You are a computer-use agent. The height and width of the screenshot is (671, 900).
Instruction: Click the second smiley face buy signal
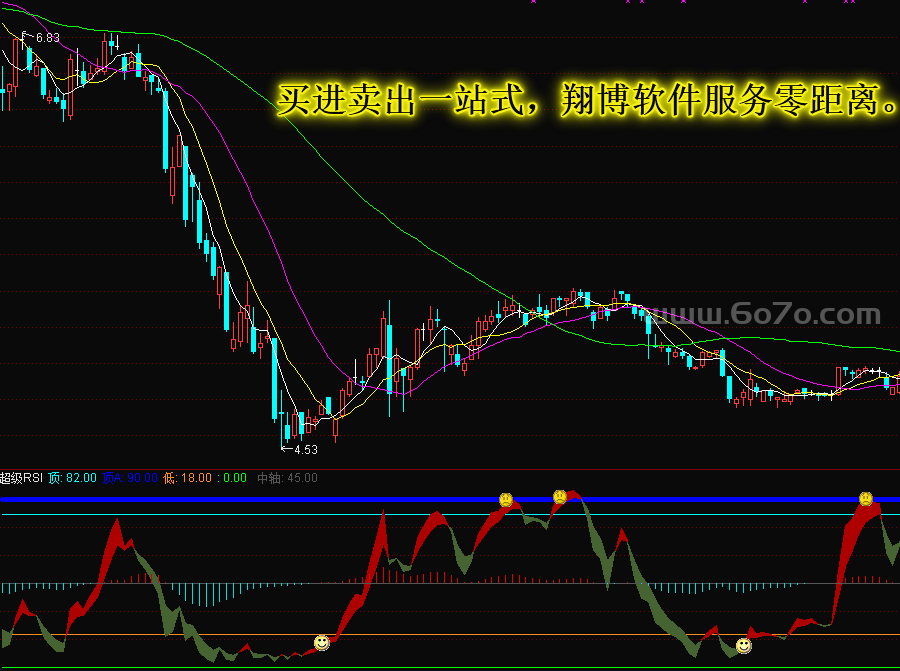click(x=743, y=646)
